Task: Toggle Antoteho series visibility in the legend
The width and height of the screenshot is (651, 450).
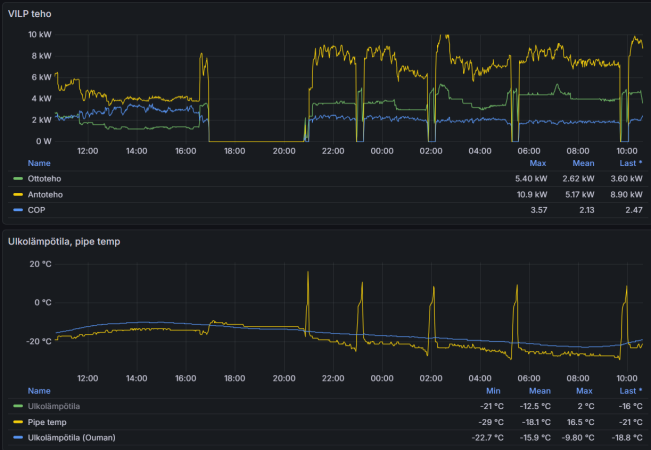Action: [44, 194]
